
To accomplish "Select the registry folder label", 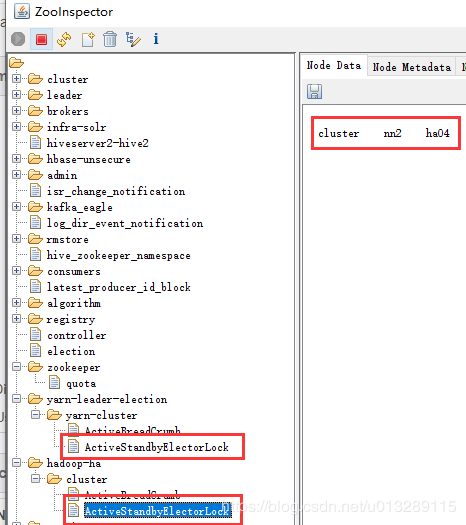I will (71, 320).
